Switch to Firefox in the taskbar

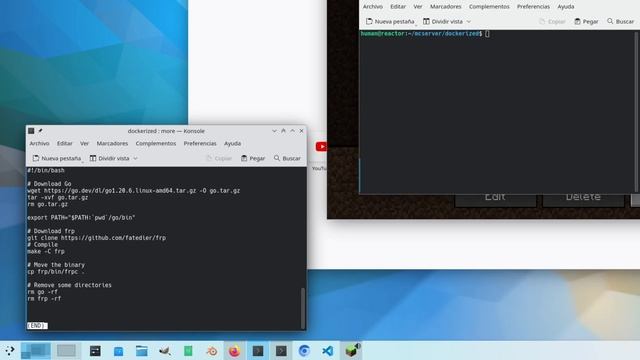pos(234,351)
